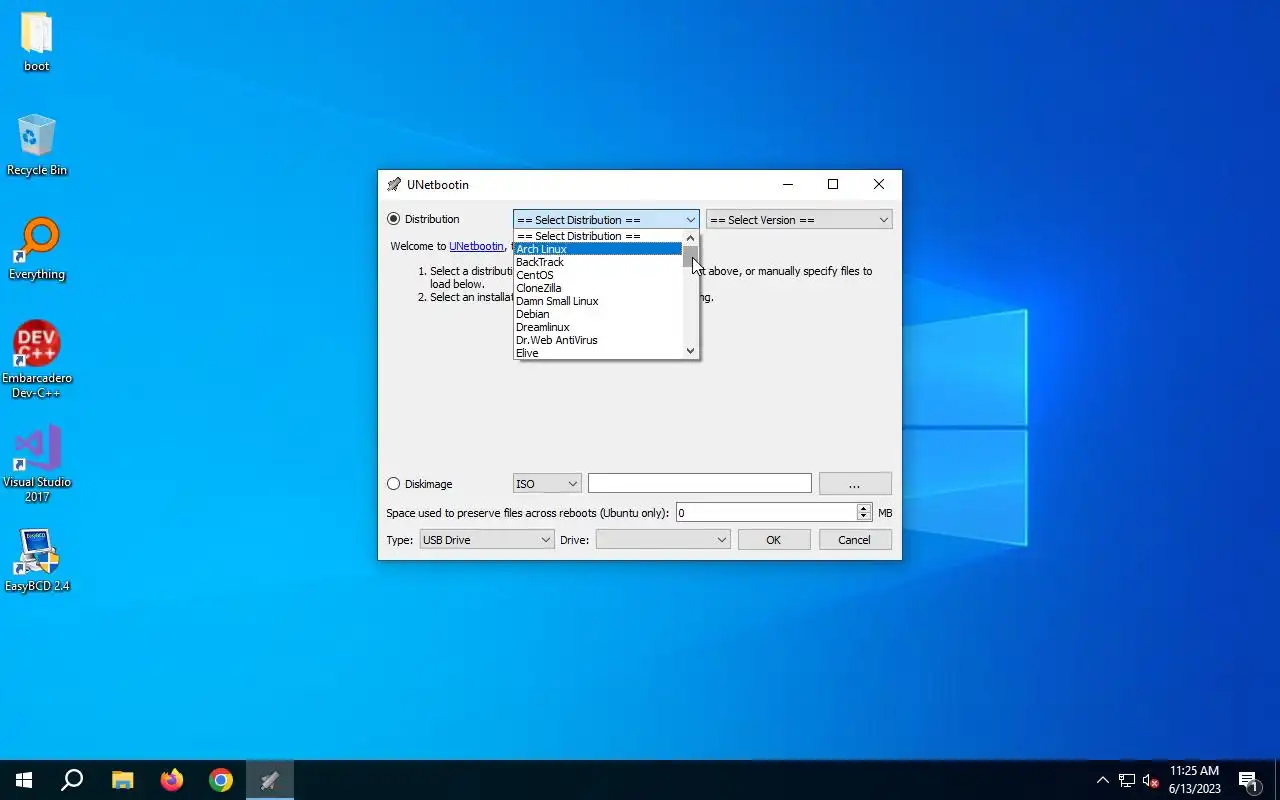
Task: Select the EasyBCD 2.4 desktop shortcut
Action: pyautogui.click(x=37, y=561)
